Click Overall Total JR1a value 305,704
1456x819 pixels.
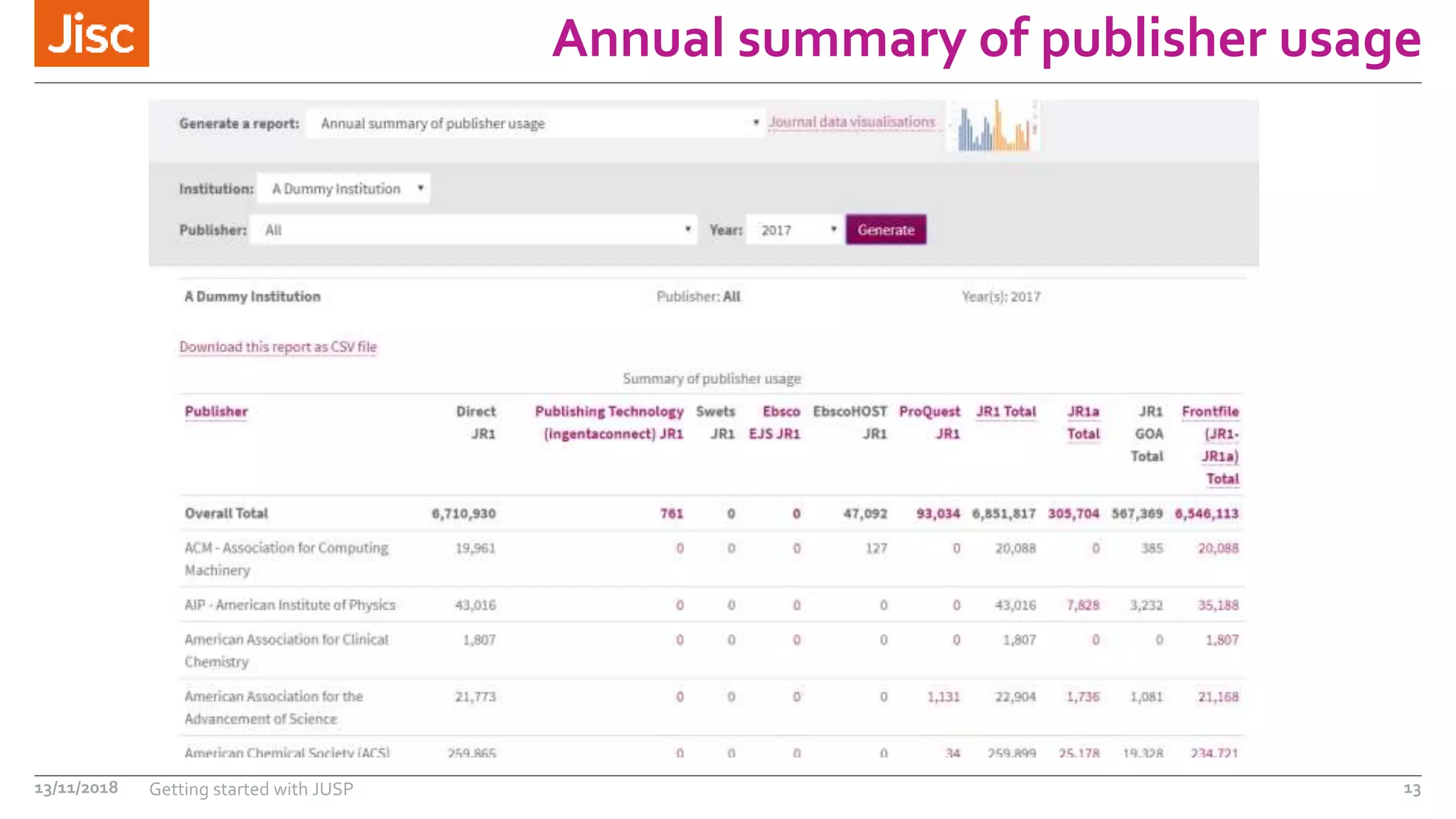[1074, 513]
